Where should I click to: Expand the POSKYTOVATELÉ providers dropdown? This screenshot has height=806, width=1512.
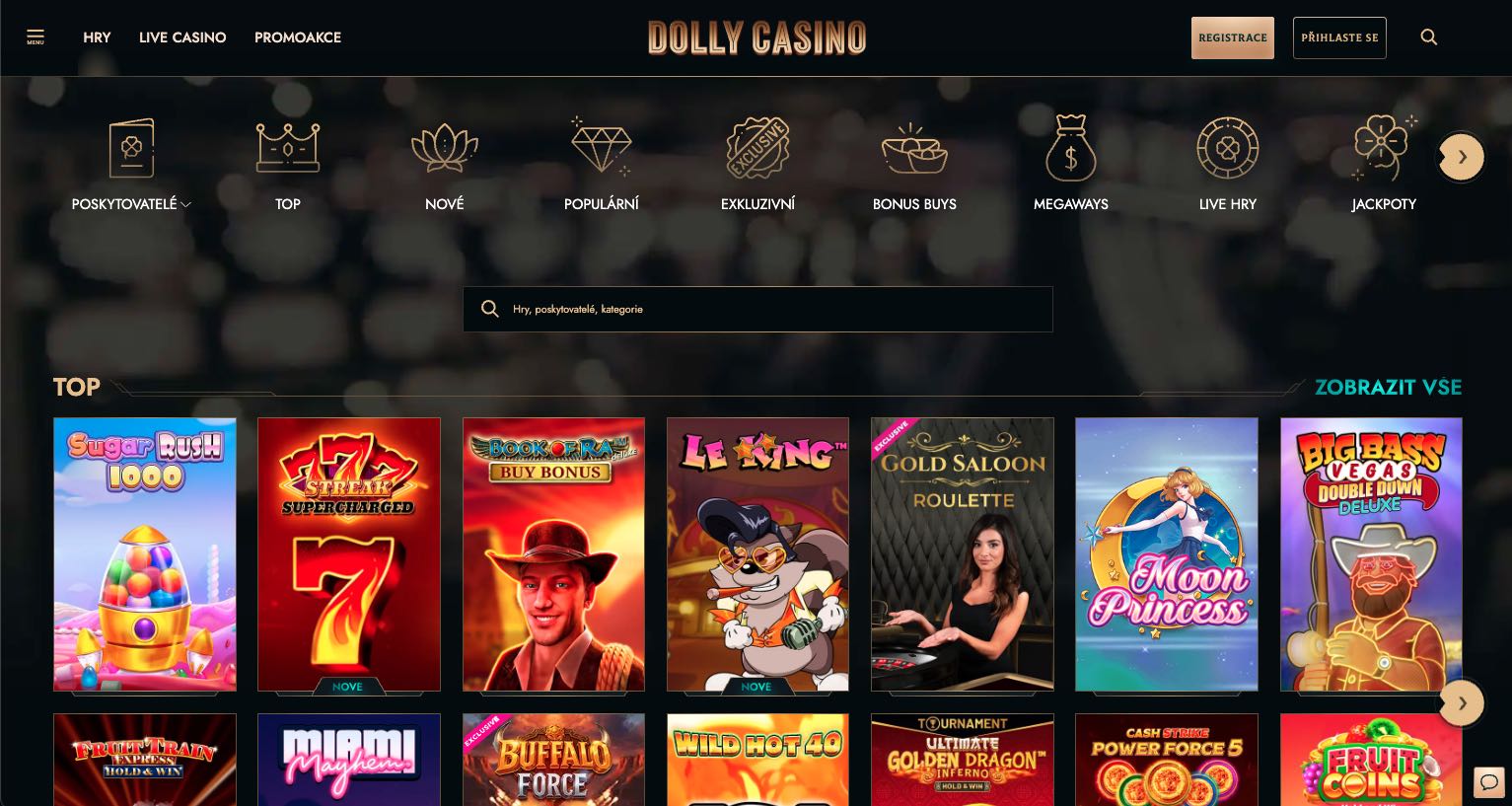(x=131, y=204)
